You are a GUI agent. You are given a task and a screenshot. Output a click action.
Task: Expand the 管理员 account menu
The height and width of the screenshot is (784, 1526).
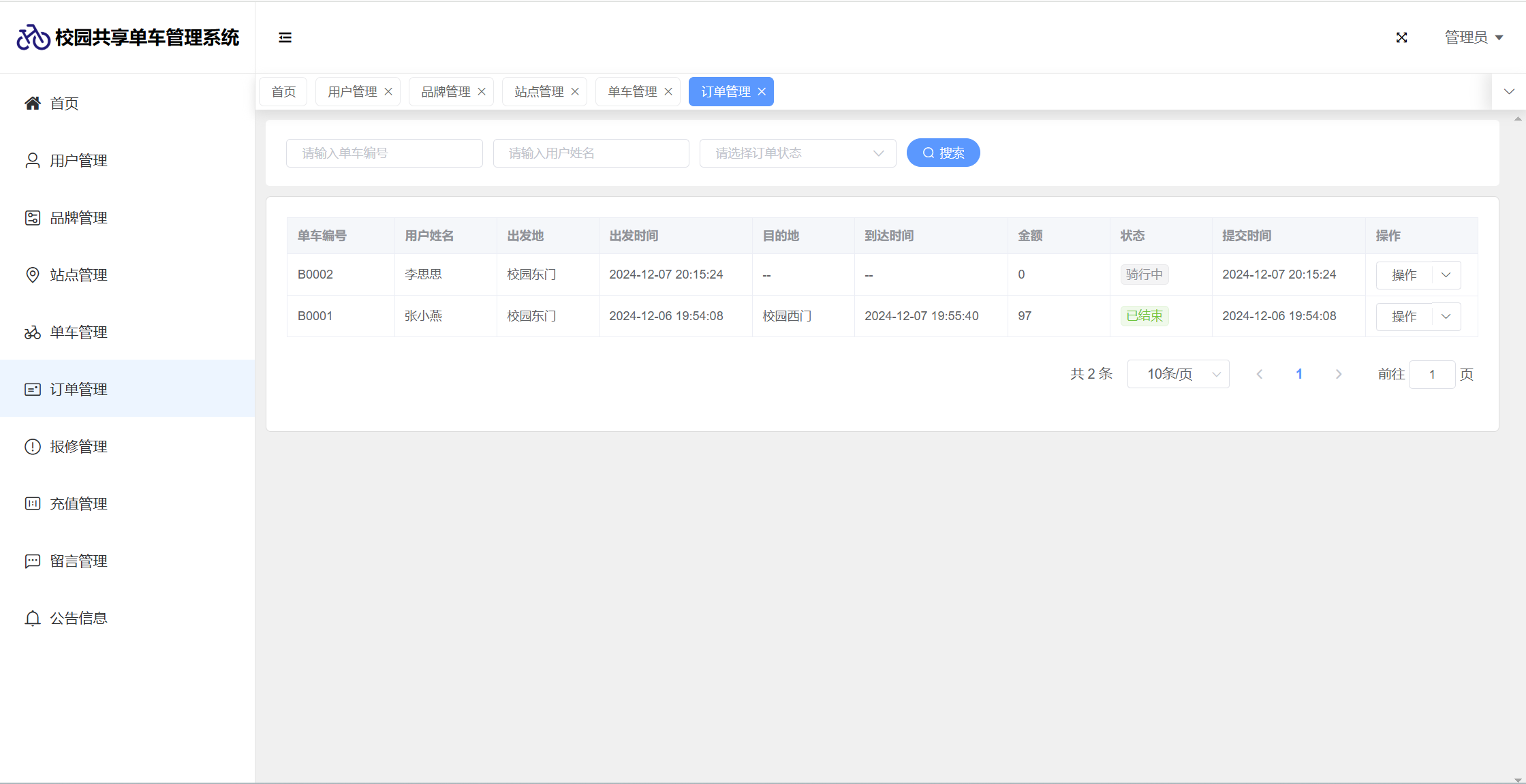pos(1474,37)
